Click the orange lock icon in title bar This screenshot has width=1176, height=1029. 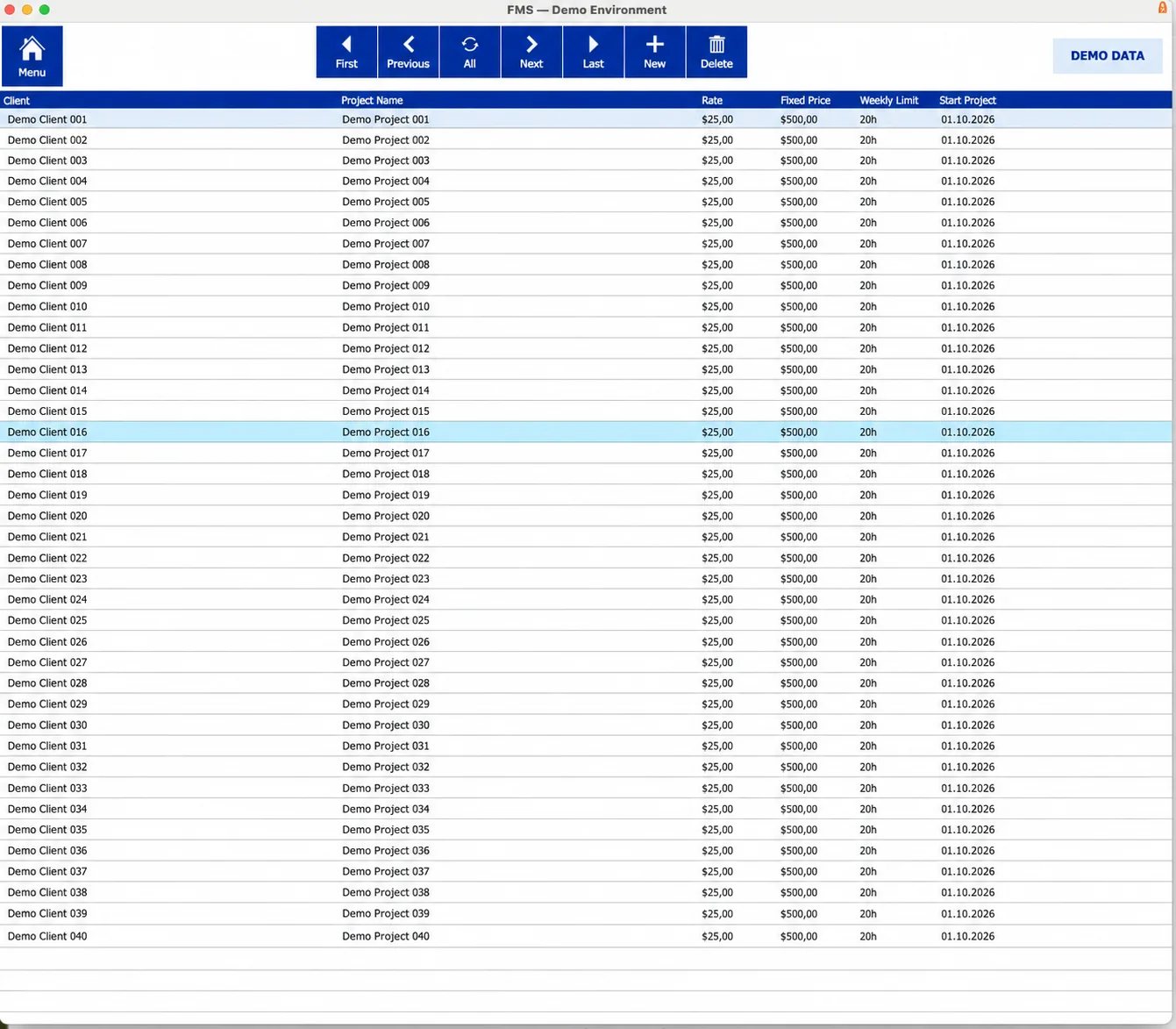(x=1162, y=8)
